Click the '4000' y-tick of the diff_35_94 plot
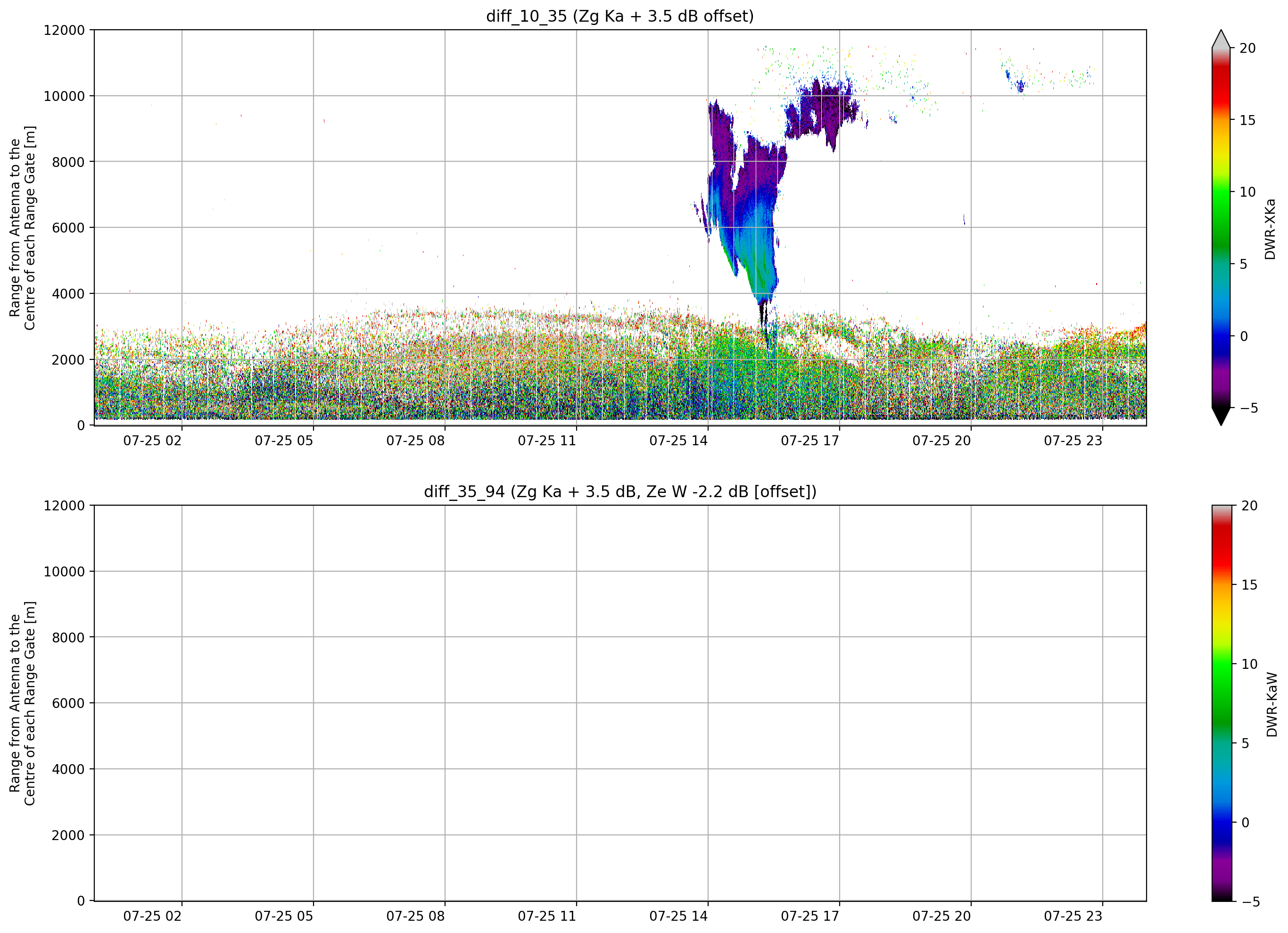 click(68, 769)
